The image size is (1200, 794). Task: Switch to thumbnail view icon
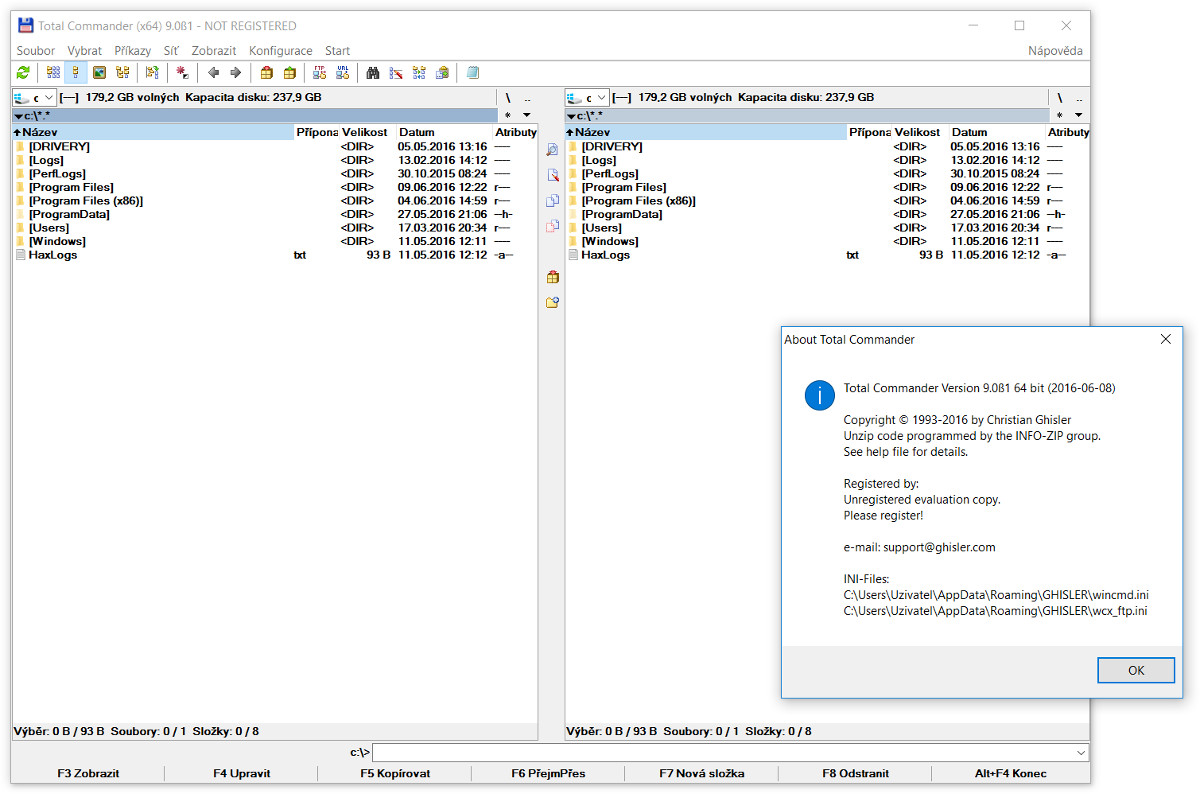coord(99,72)
